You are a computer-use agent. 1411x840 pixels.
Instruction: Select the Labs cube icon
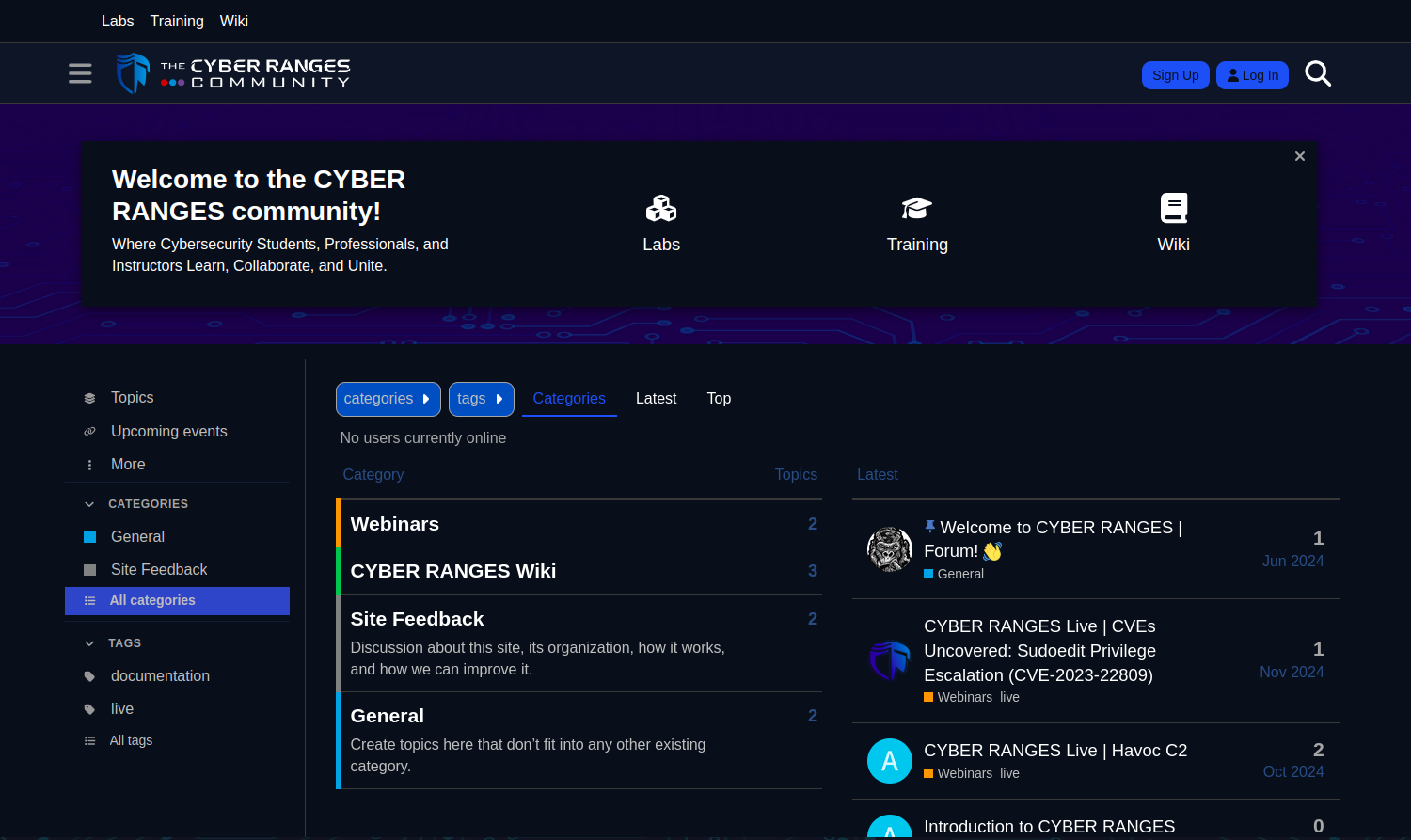coord(661,208)
